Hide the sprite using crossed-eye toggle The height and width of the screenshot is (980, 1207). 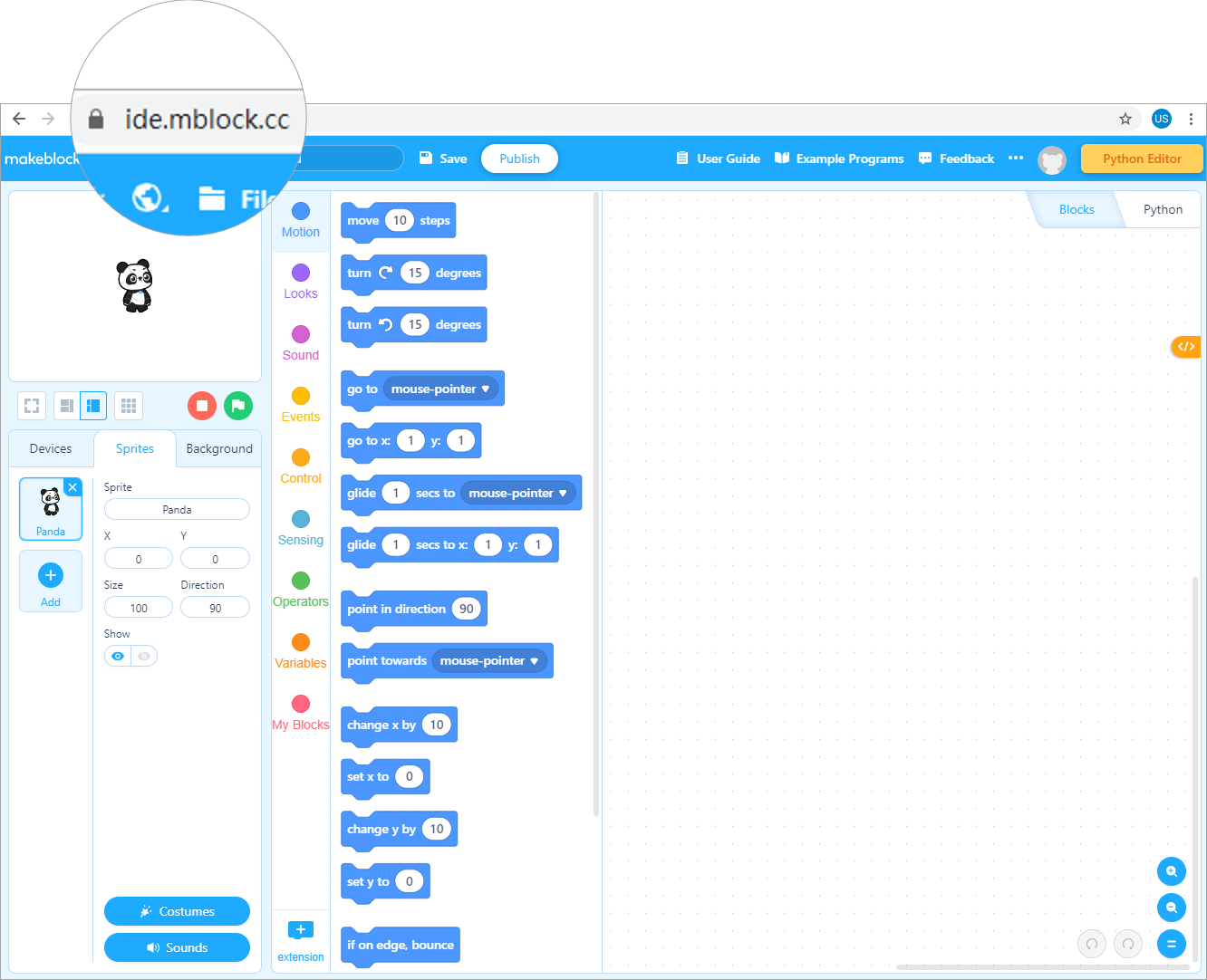click(x=144, y=656)
